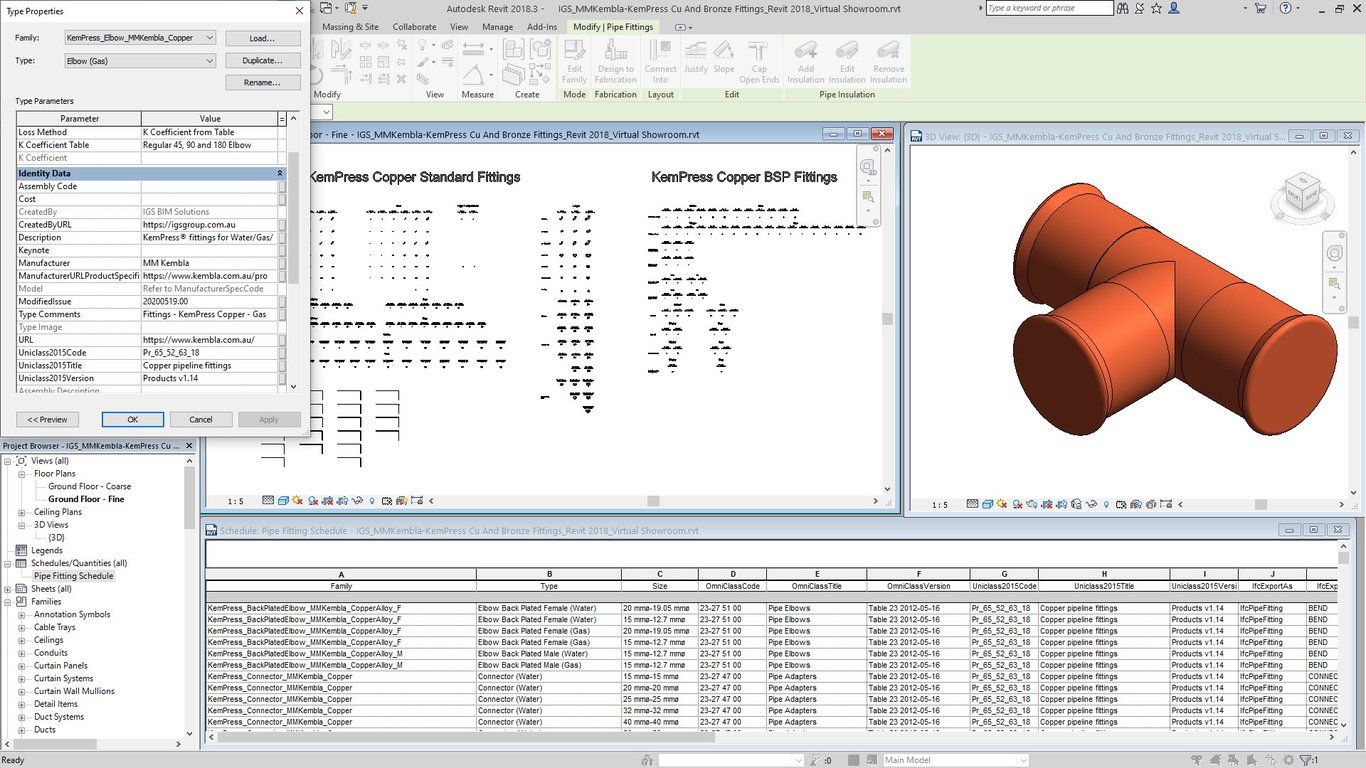Change the view scale from 1:5
The image size is (1366, 768).
coord(233,500)
